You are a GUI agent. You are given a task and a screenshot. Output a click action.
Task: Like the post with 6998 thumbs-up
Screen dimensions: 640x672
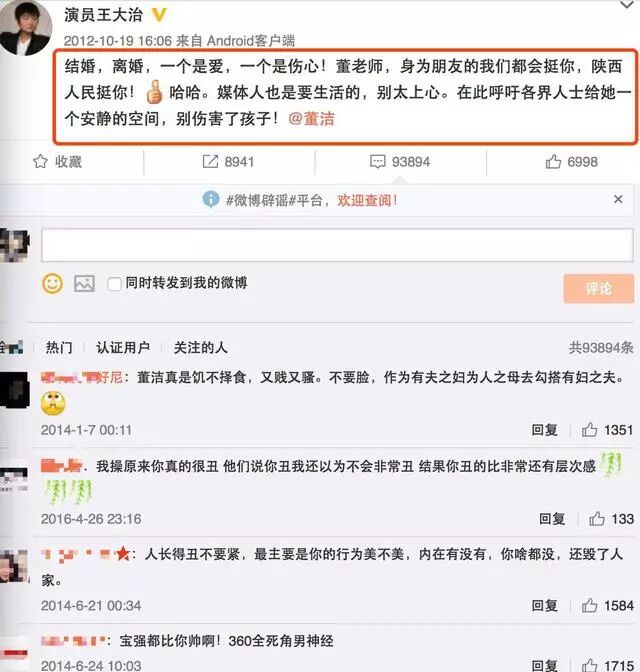click(x=553, y=162)
